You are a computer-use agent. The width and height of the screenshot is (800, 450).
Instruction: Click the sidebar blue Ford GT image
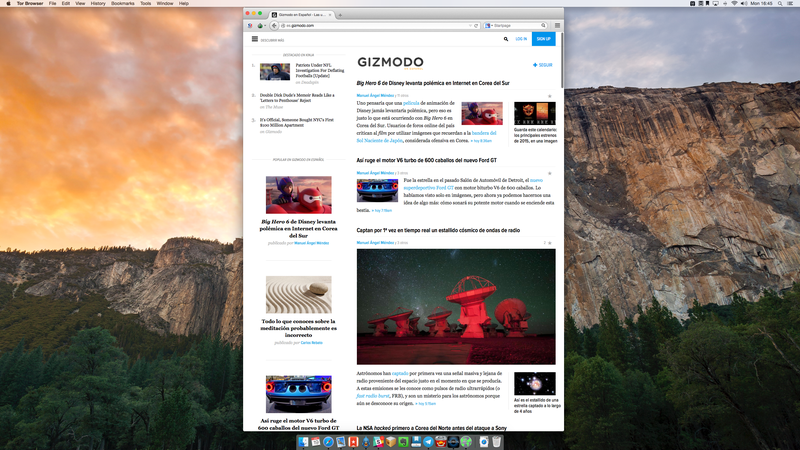pos(298,394)
